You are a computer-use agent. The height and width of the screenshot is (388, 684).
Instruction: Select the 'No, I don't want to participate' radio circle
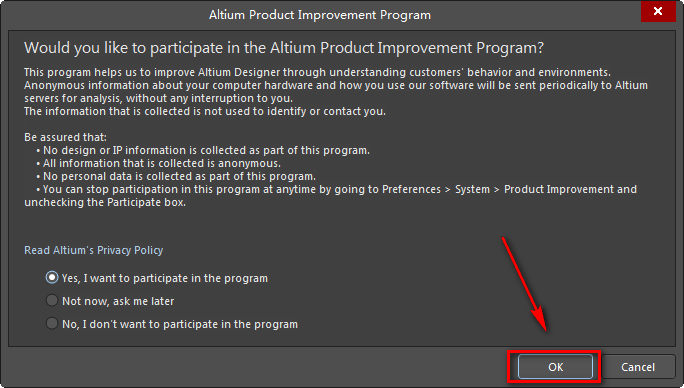52,323
